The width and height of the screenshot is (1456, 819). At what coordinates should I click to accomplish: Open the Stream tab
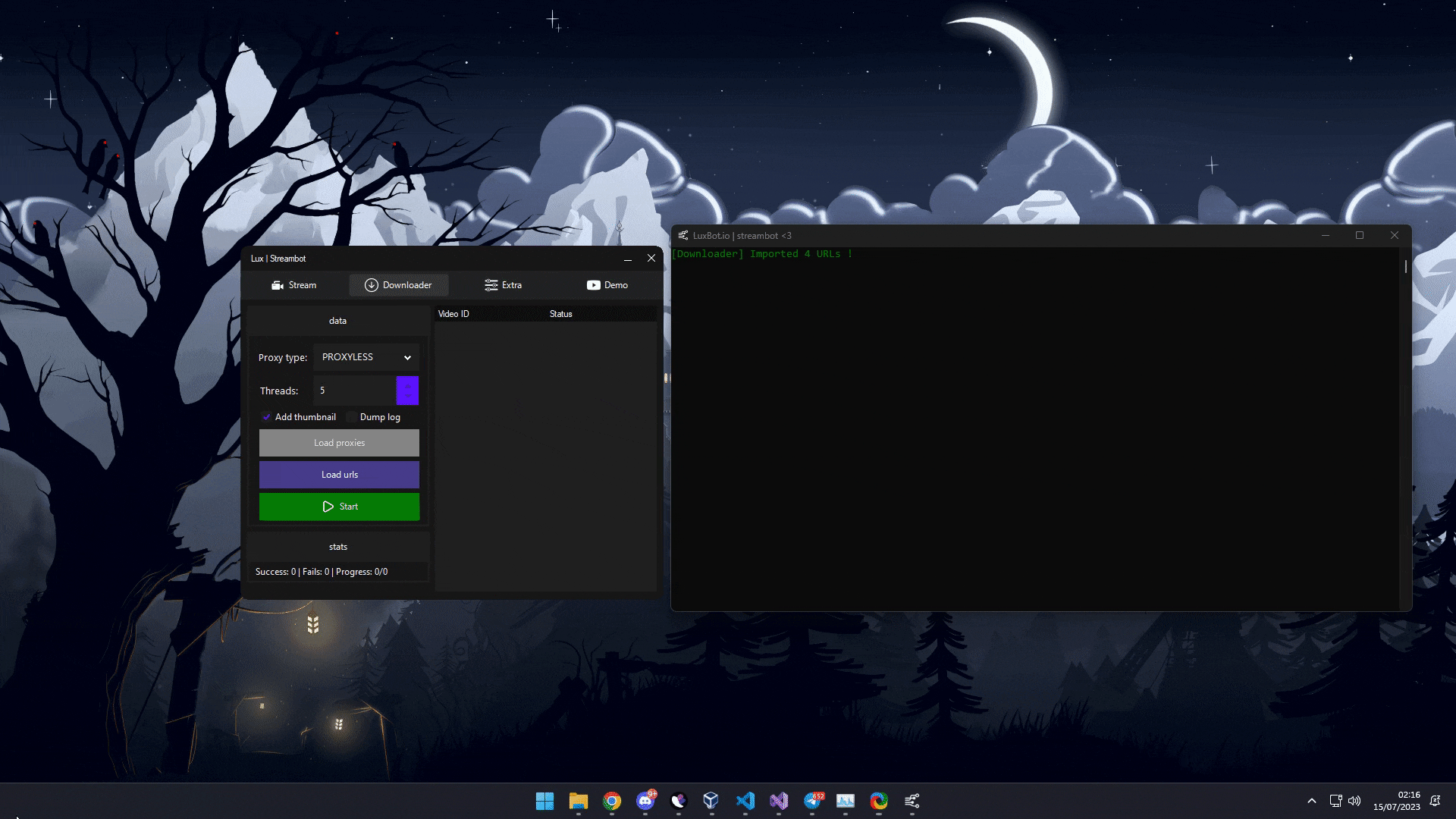(x=293, y=285)
